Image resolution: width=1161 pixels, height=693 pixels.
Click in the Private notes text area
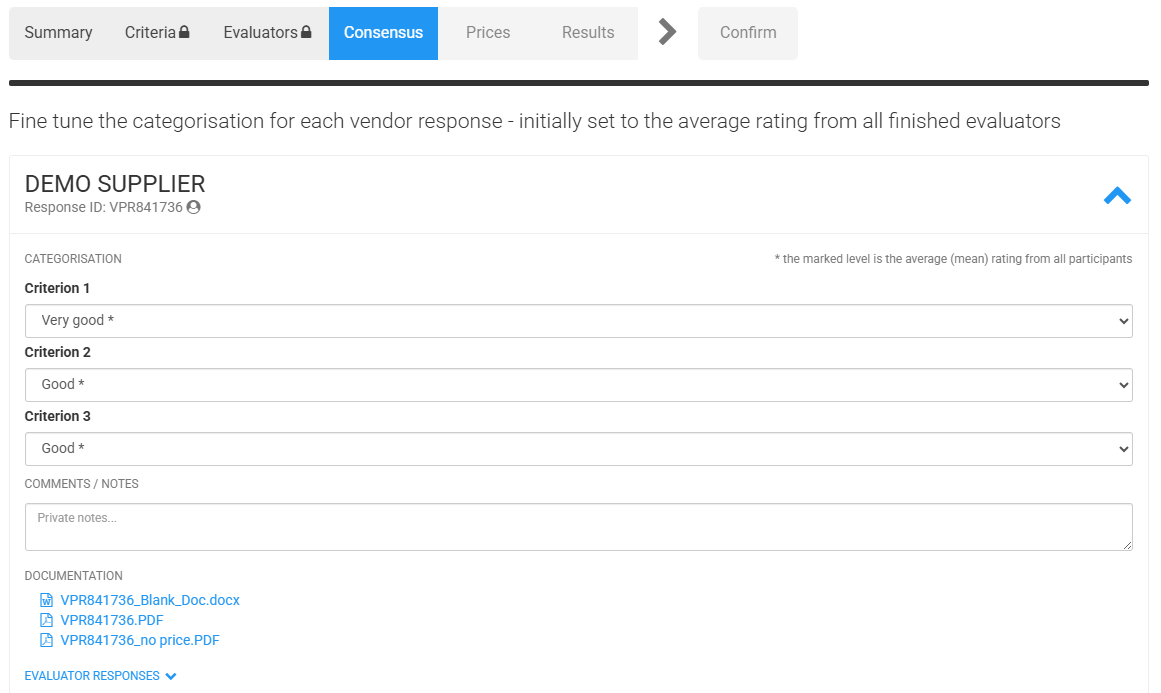578,527
